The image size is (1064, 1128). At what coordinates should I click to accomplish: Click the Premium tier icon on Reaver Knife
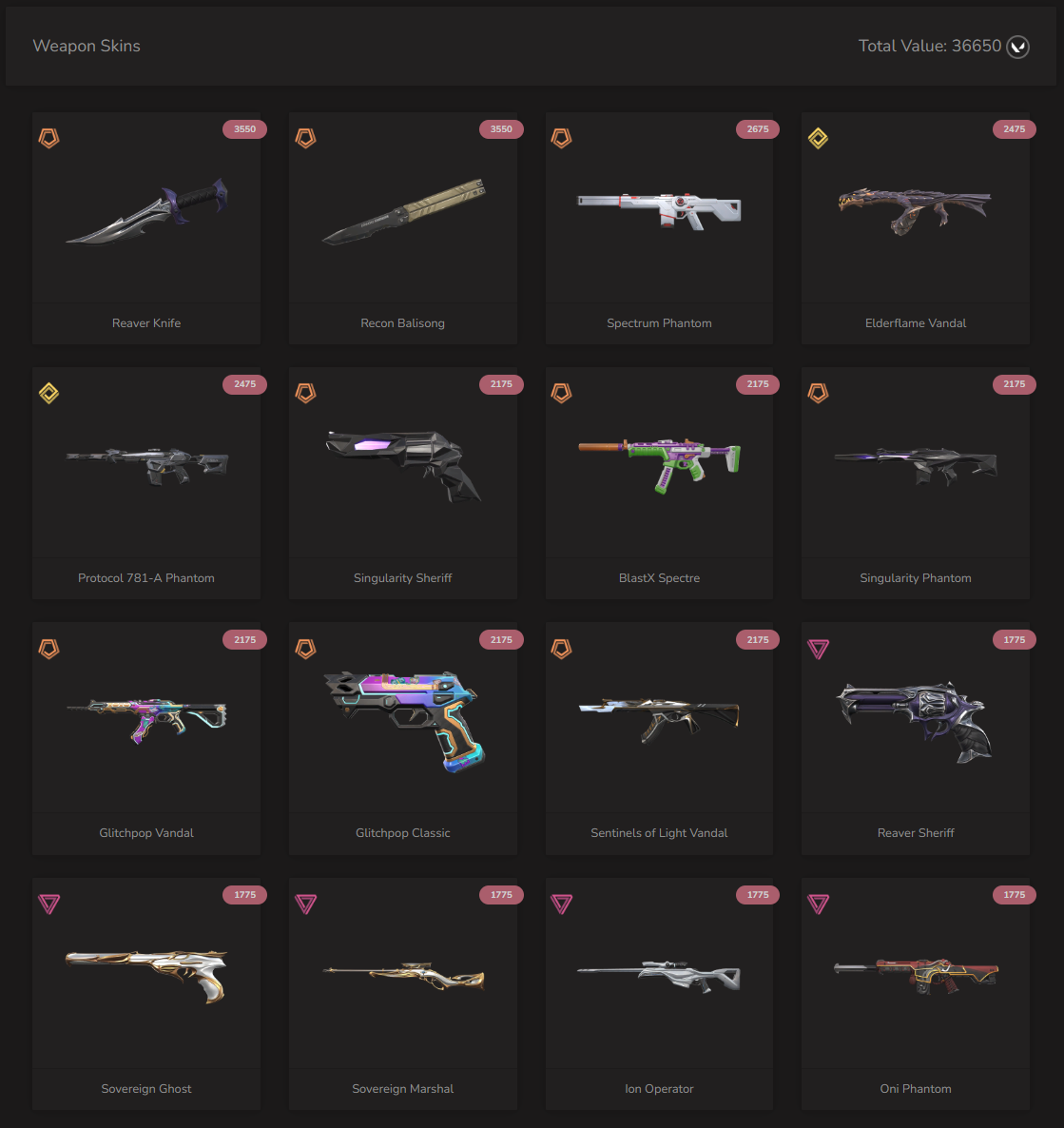click(48, 137)
